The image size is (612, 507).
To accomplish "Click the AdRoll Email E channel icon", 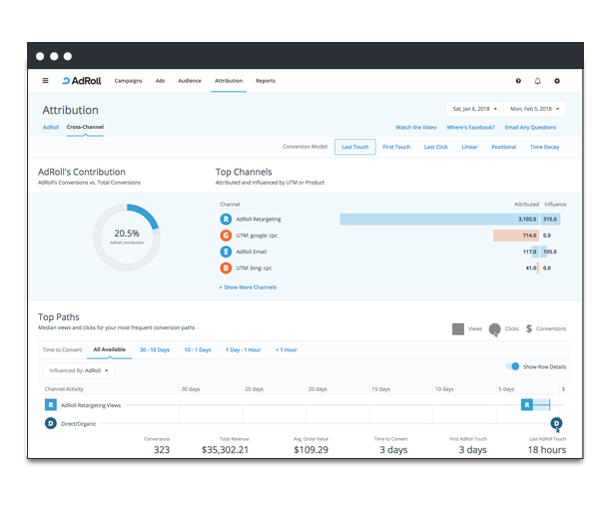I will [x=226, y=252].
